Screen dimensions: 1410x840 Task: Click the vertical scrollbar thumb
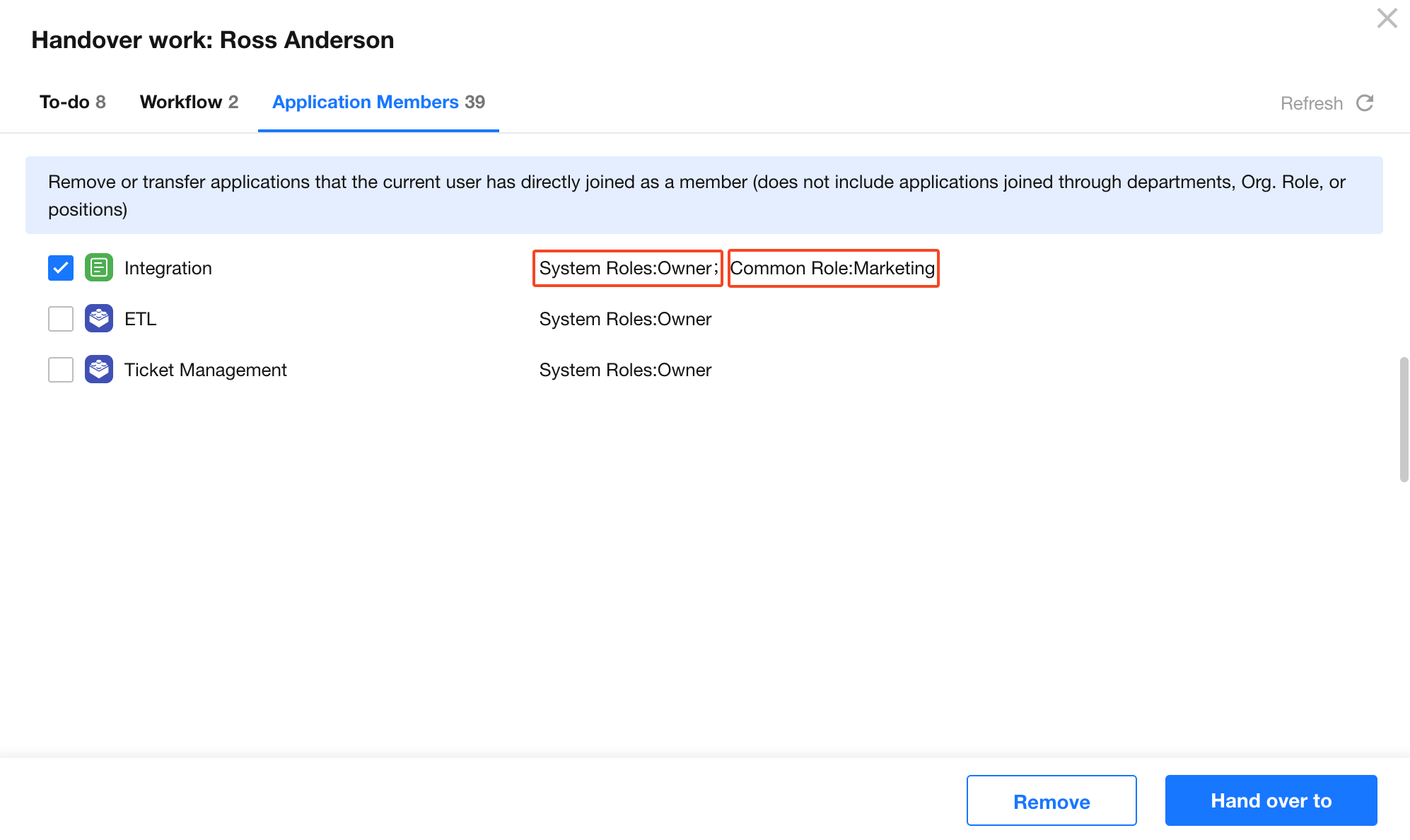[1404, 420]
